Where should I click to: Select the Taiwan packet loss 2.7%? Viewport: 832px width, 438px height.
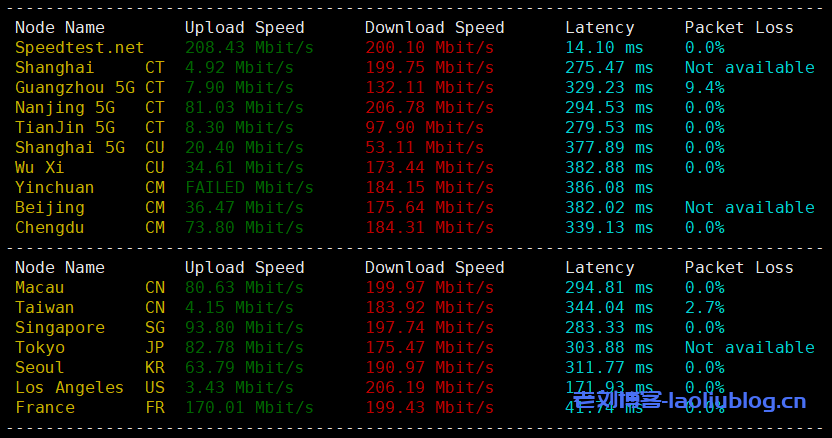tap(705, 308)
